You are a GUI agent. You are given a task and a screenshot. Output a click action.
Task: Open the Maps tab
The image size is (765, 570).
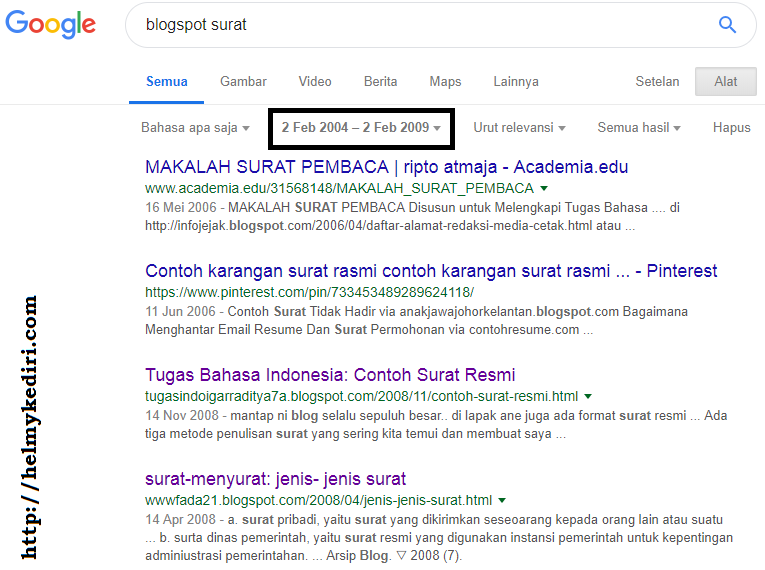(x=445, y=81)
